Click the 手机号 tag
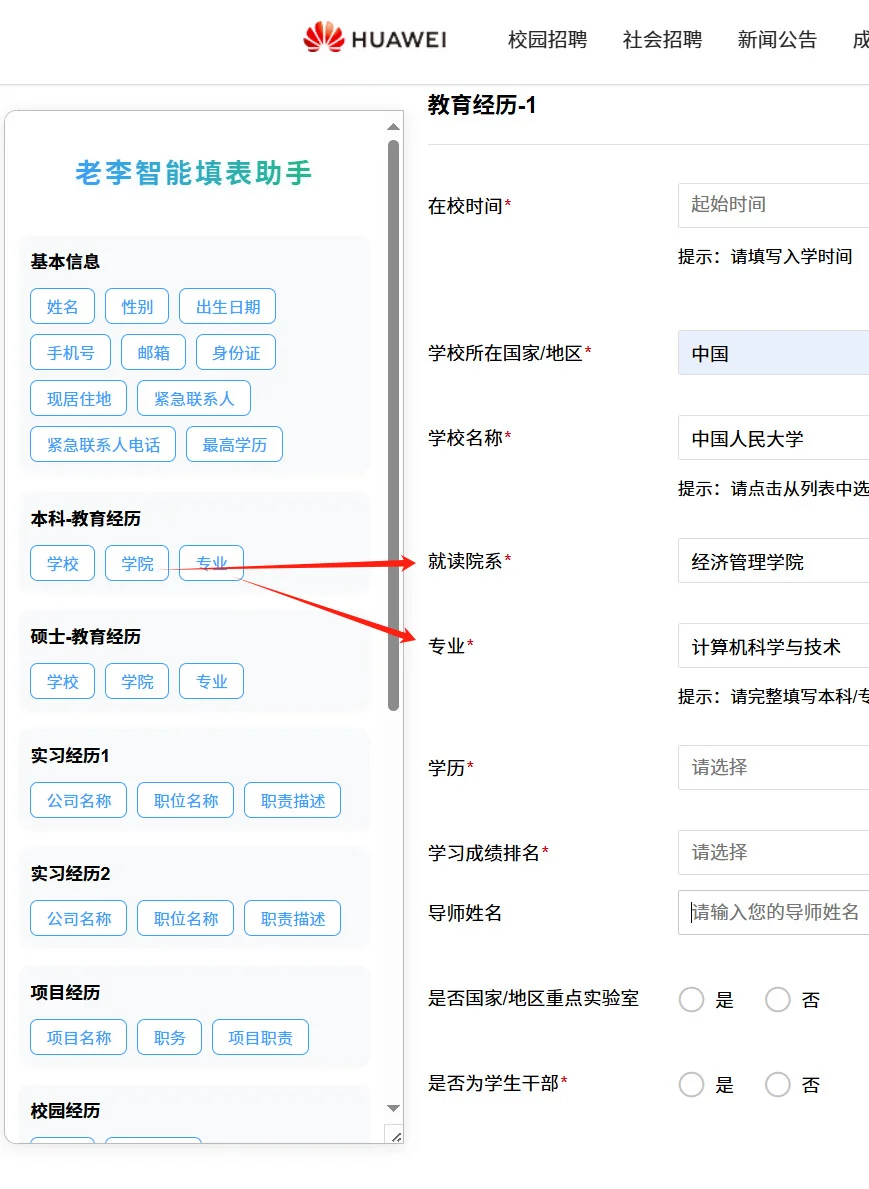 pyautogui.click(x=71, y=353)
